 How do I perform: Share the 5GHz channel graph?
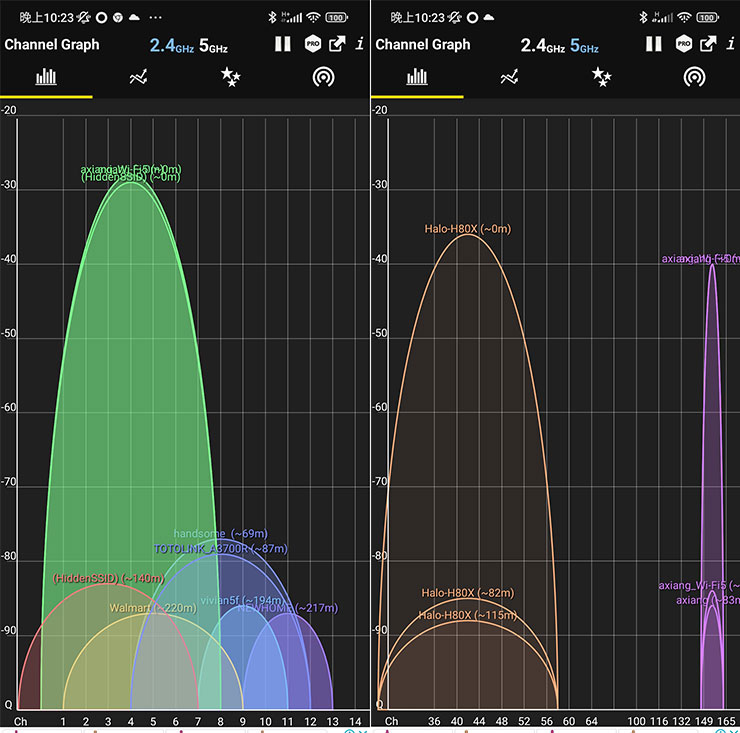709,44
